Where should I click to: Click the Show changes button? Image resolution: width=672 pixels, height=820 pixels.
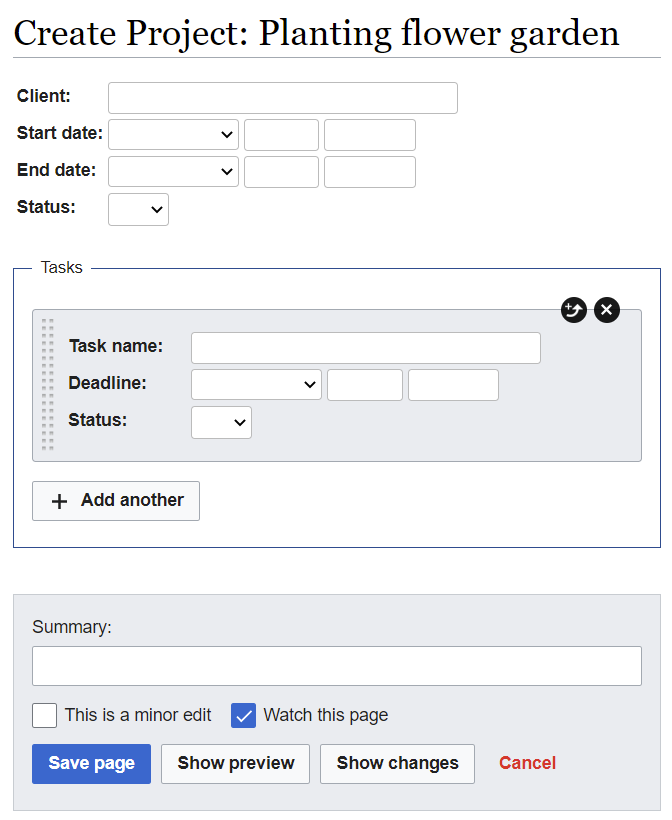click(397, 764)
